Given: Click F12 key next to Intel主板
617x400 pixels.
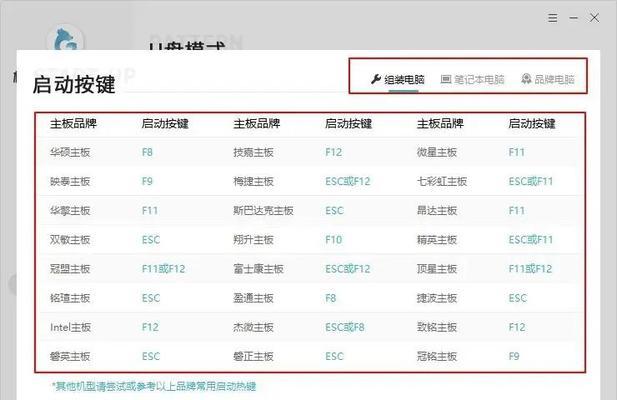Looking at the screenshot, I should click(150, 327).
